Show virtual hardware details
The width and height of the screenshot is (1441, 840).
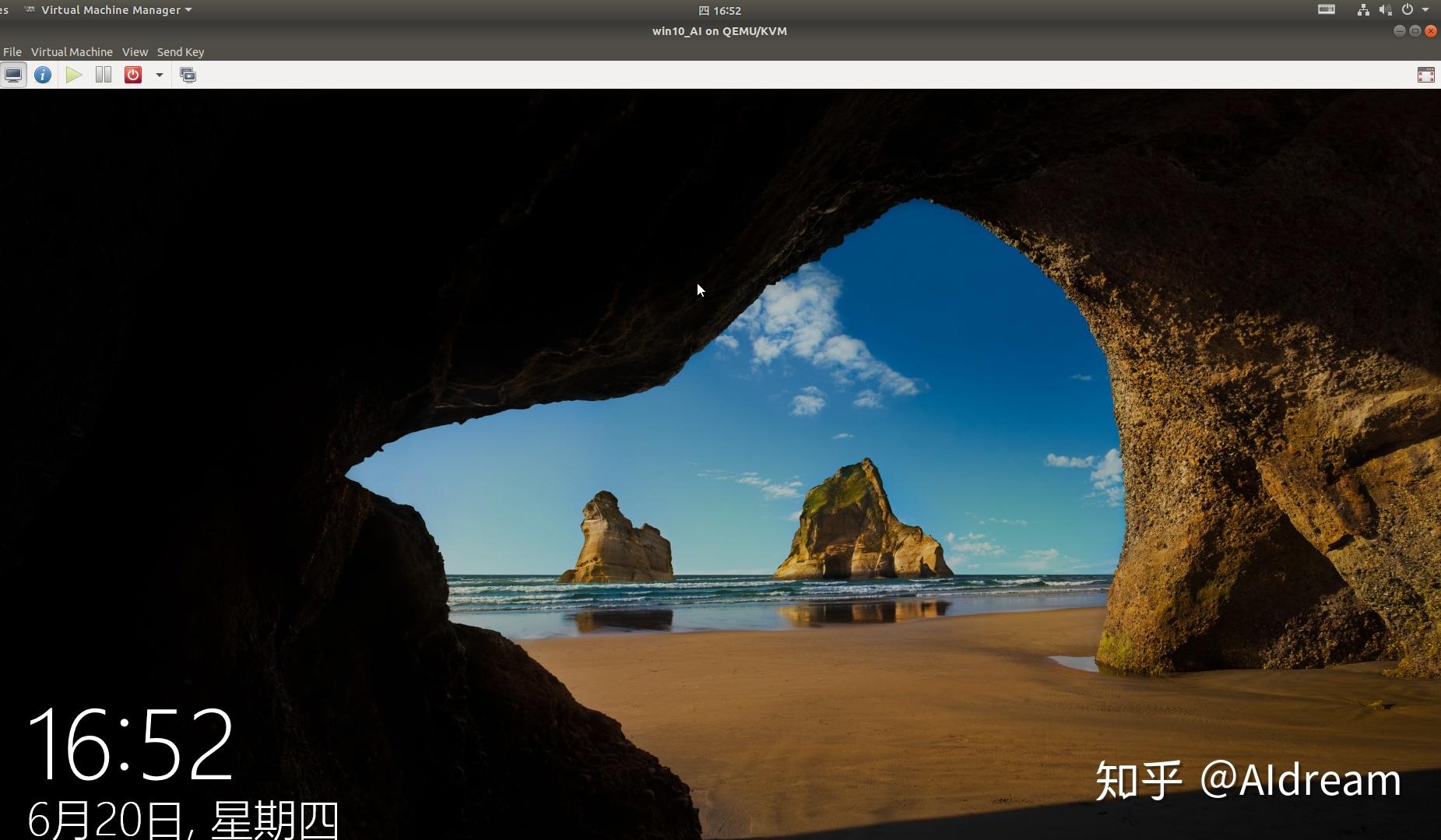click(43, 75)
